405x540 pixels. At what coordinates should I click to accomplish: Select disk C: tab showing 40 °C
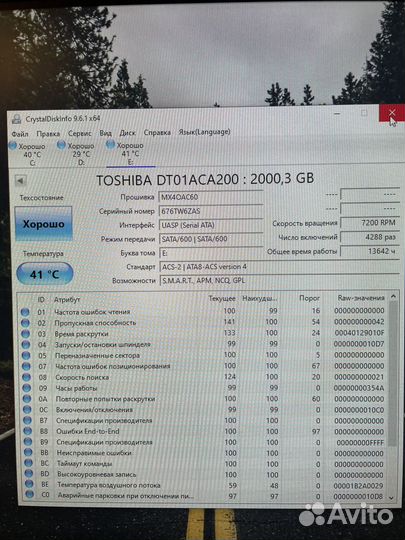pos(28,154)
